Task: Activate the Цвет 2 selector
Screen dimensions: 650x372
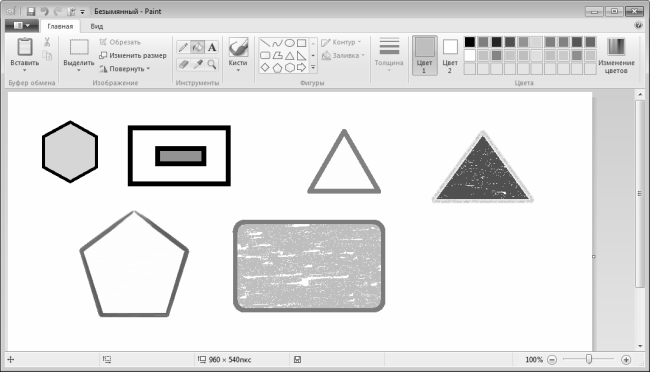Action: click(x=450, y=56)
